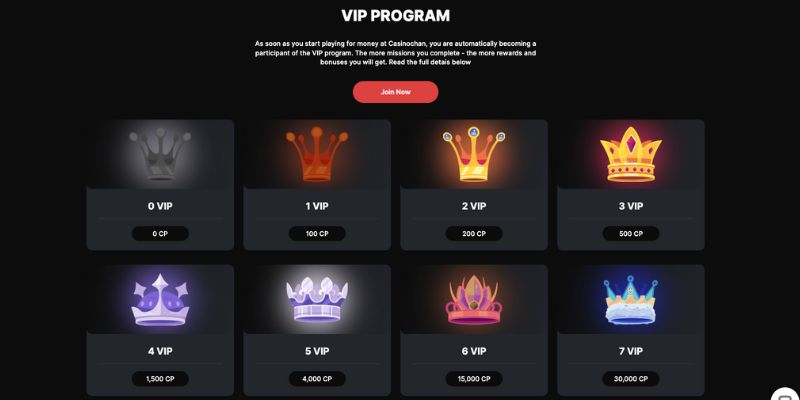This screenshot has height=400, width=800.
Task: Click the grey 0 VIP crown icon
Action: (160, 154)
